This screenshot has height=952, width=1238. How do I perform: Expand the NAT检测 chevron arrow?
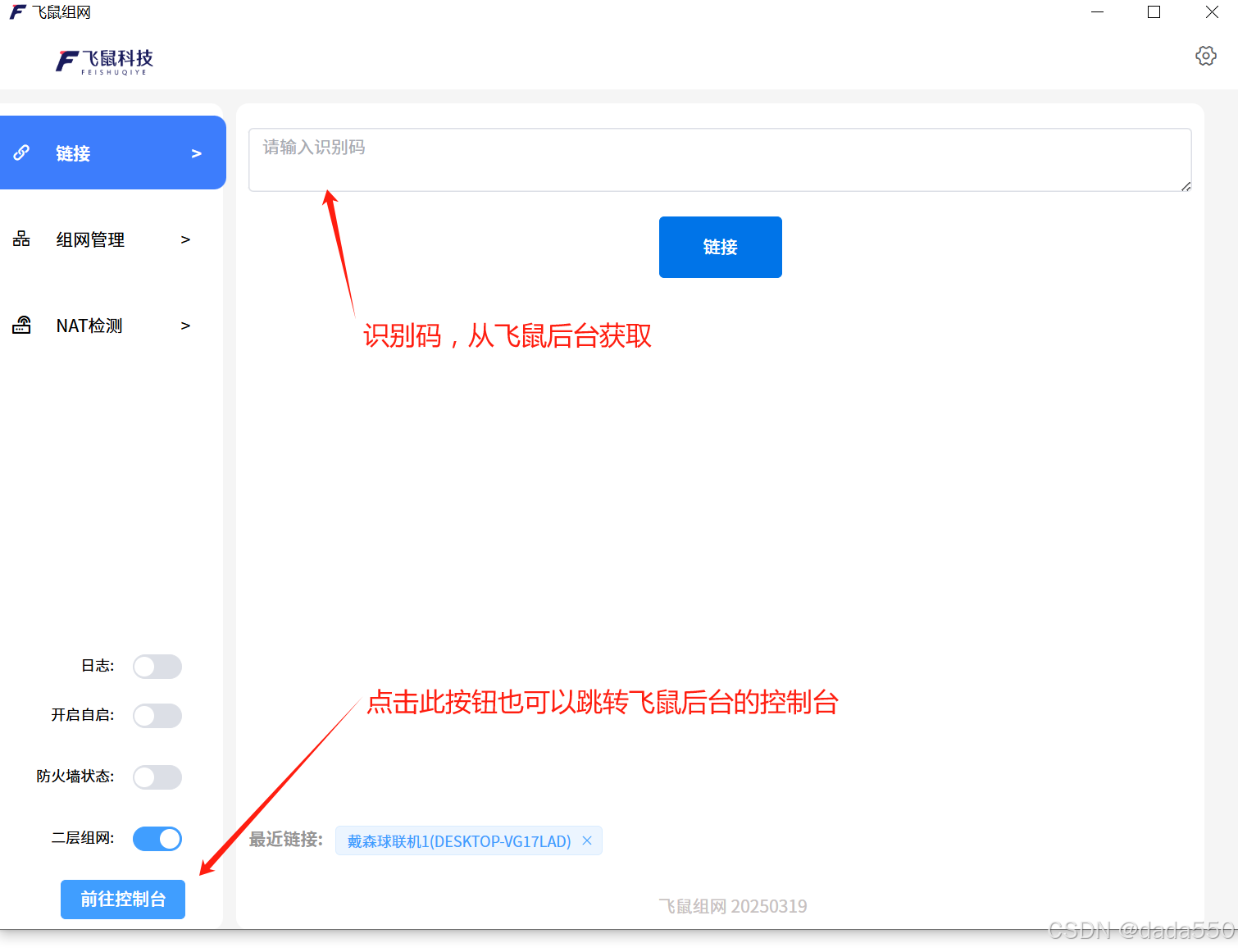coord(185,326)
